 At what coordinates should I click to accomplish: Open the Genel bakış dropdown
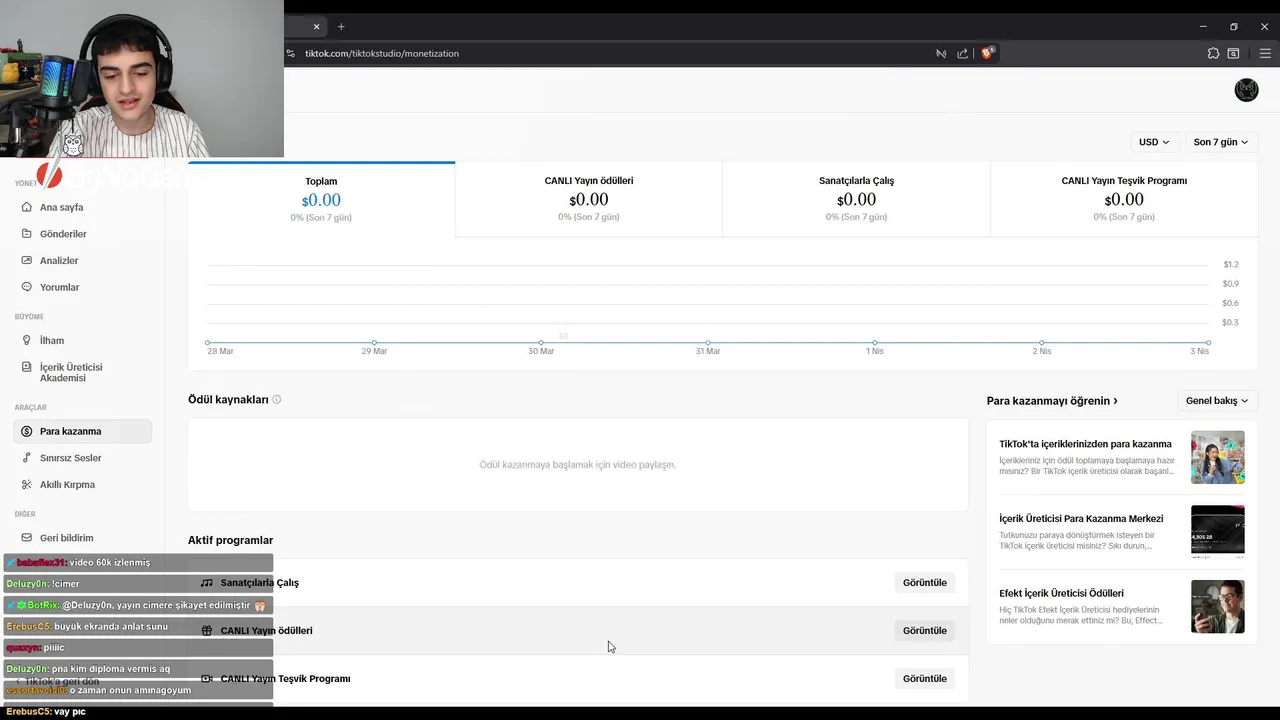1216,401
